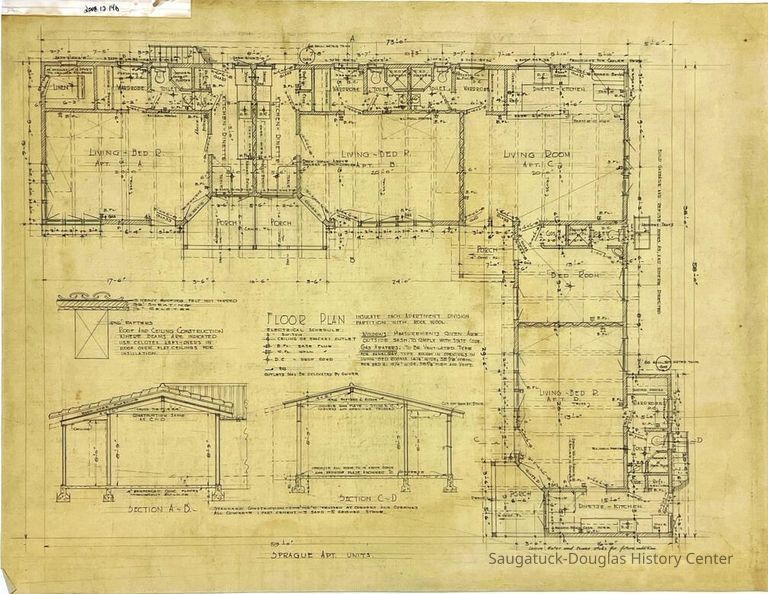Click the Dinette-Kitchen label at bottom right
The image size is (768, 594).
click(x=588, y=508)
